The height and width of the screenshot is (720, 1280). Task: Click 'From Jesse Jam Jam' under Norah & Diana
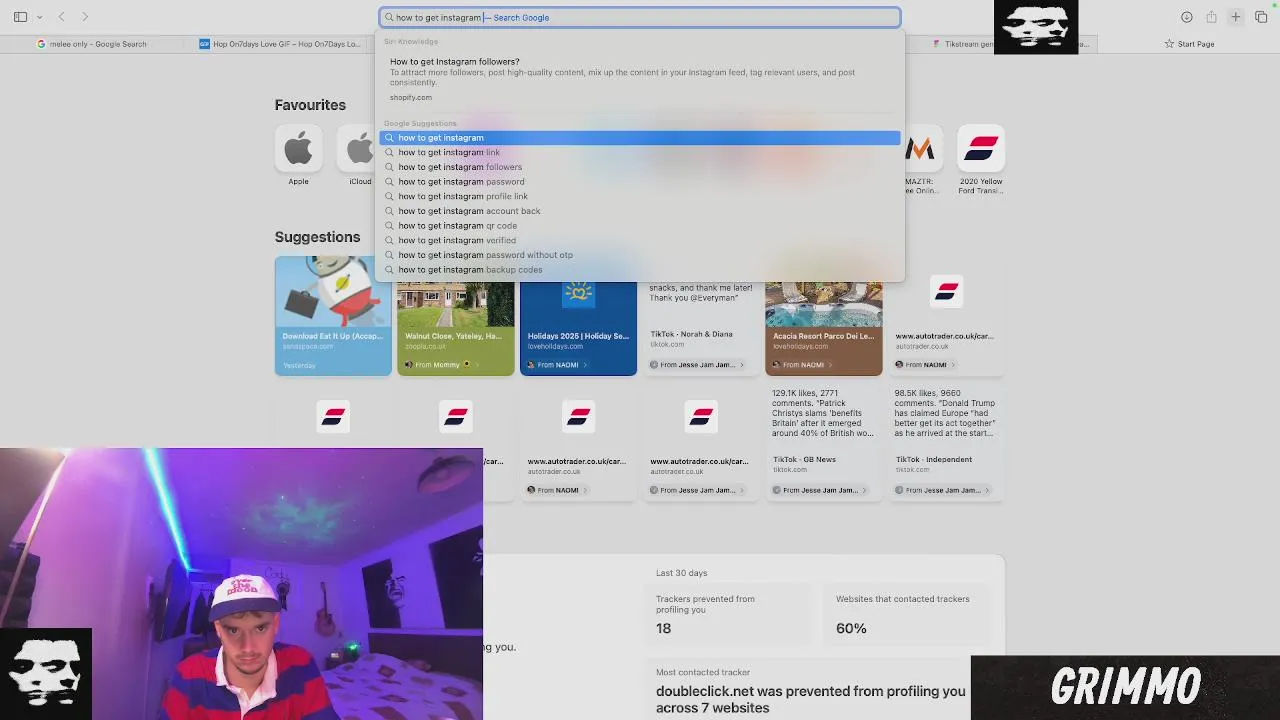coord(698,365)
